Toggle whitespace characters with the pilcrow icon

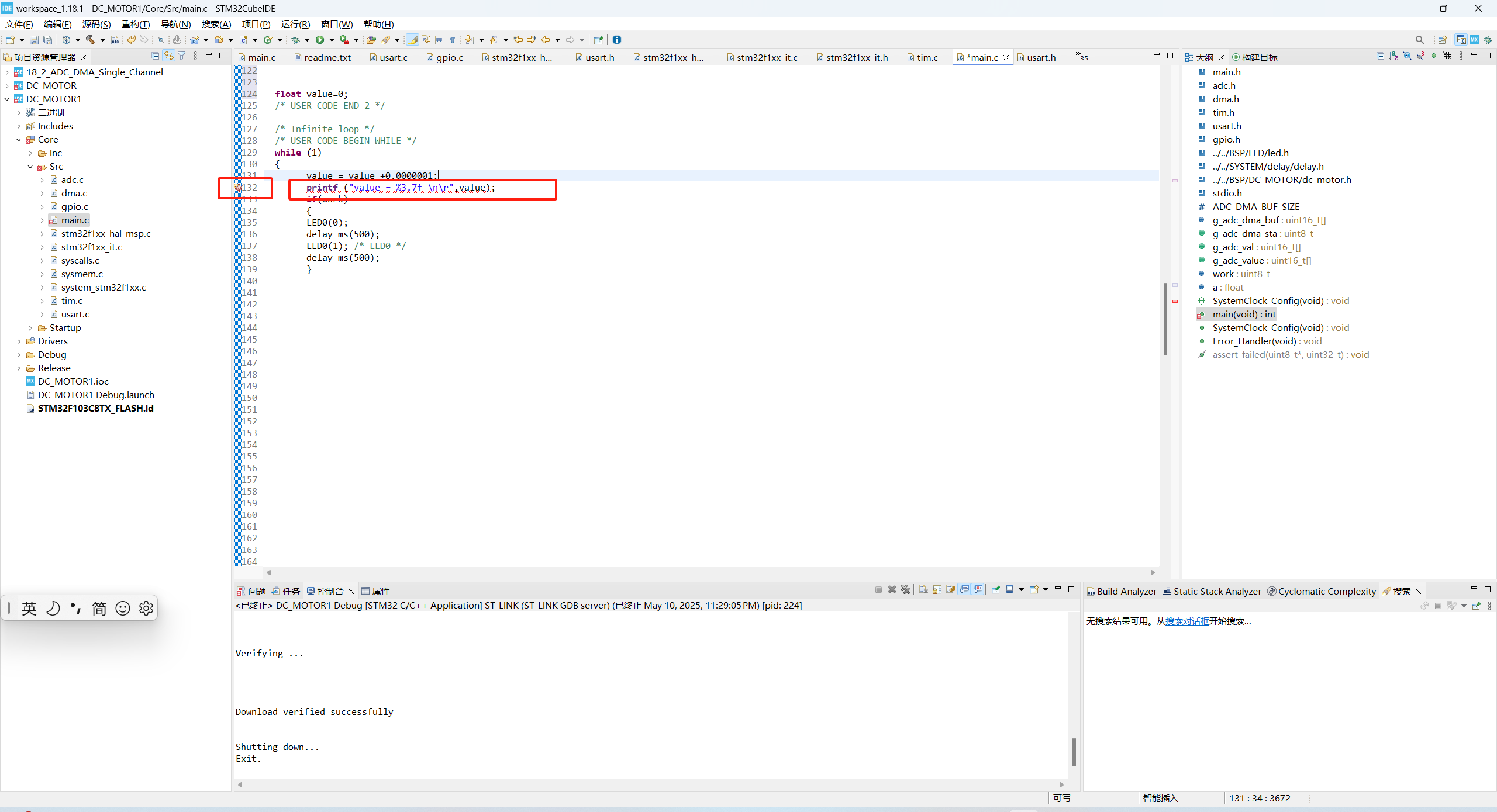point(453,40)
